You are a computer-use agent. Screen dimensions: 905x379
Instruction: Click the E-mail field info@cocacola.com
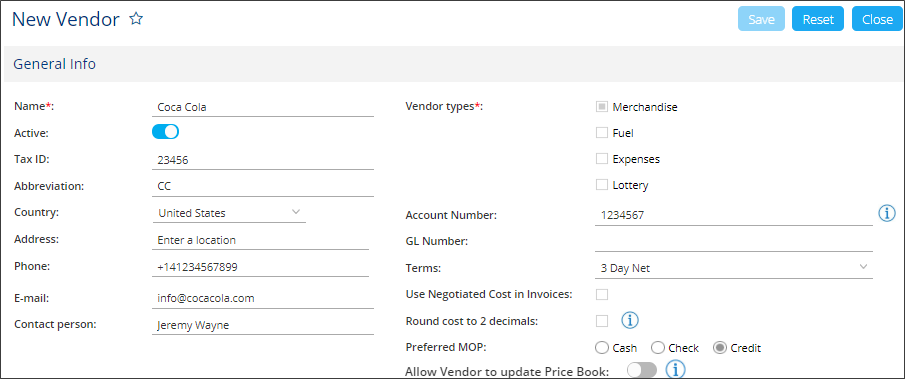click(x=263, y=299)
